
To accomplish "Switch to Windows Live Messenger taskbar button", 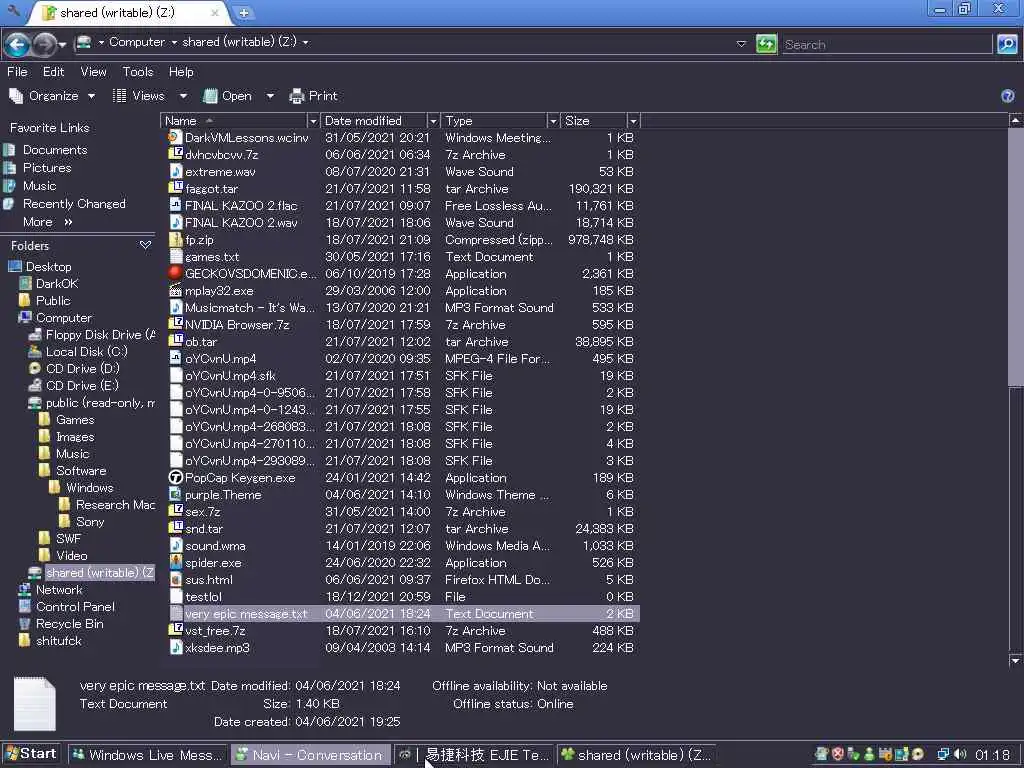I will pos(147,754).
